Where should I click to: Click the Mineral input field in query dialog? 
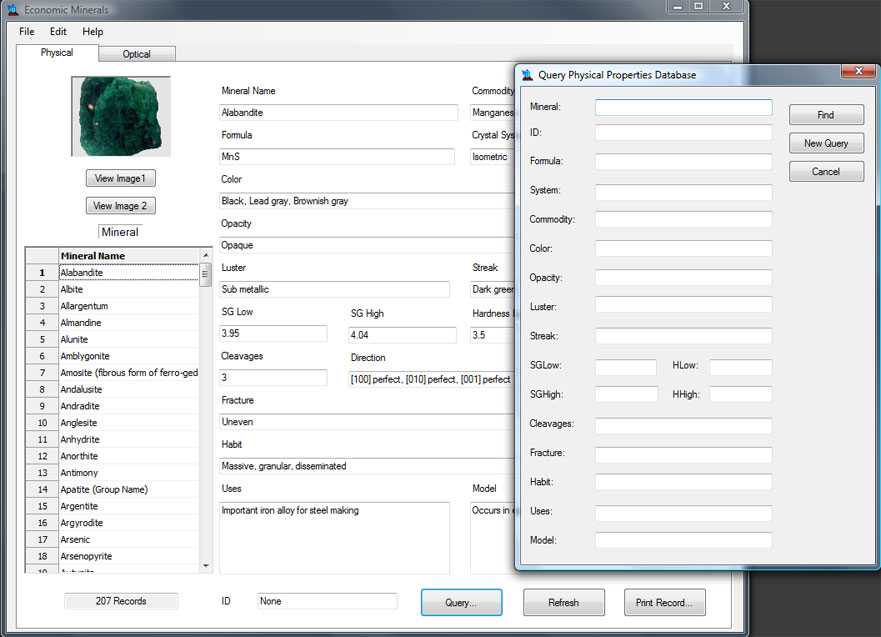coord(683,107)
